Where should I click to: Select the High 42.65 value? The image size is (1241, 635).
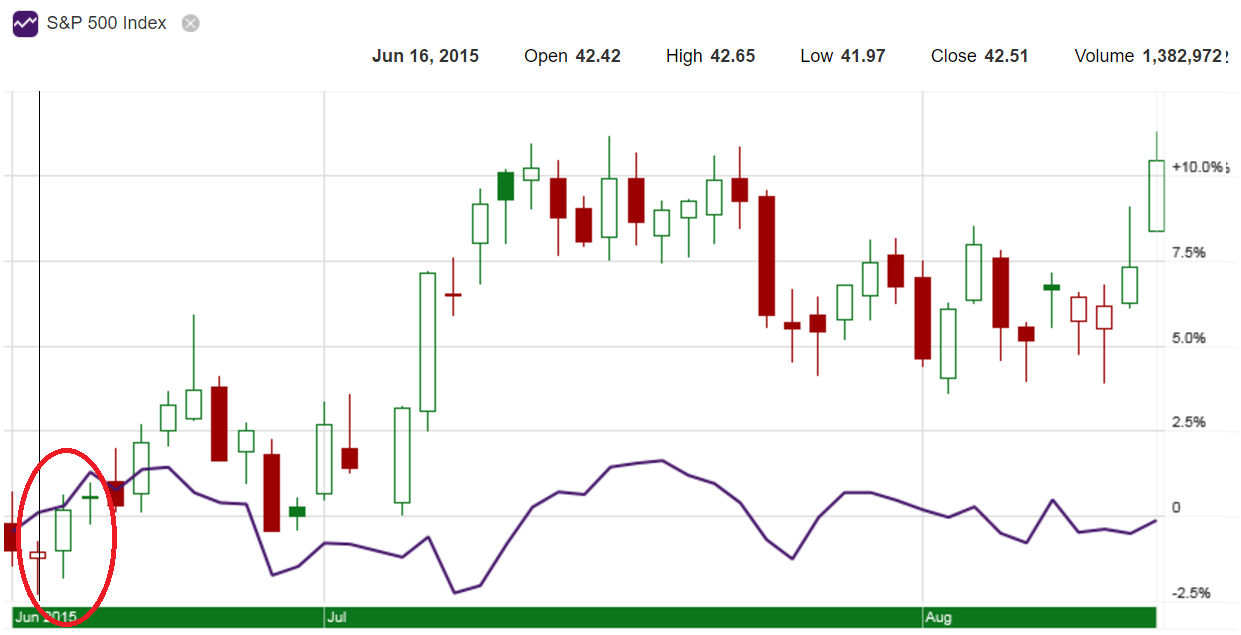point(710,56)
